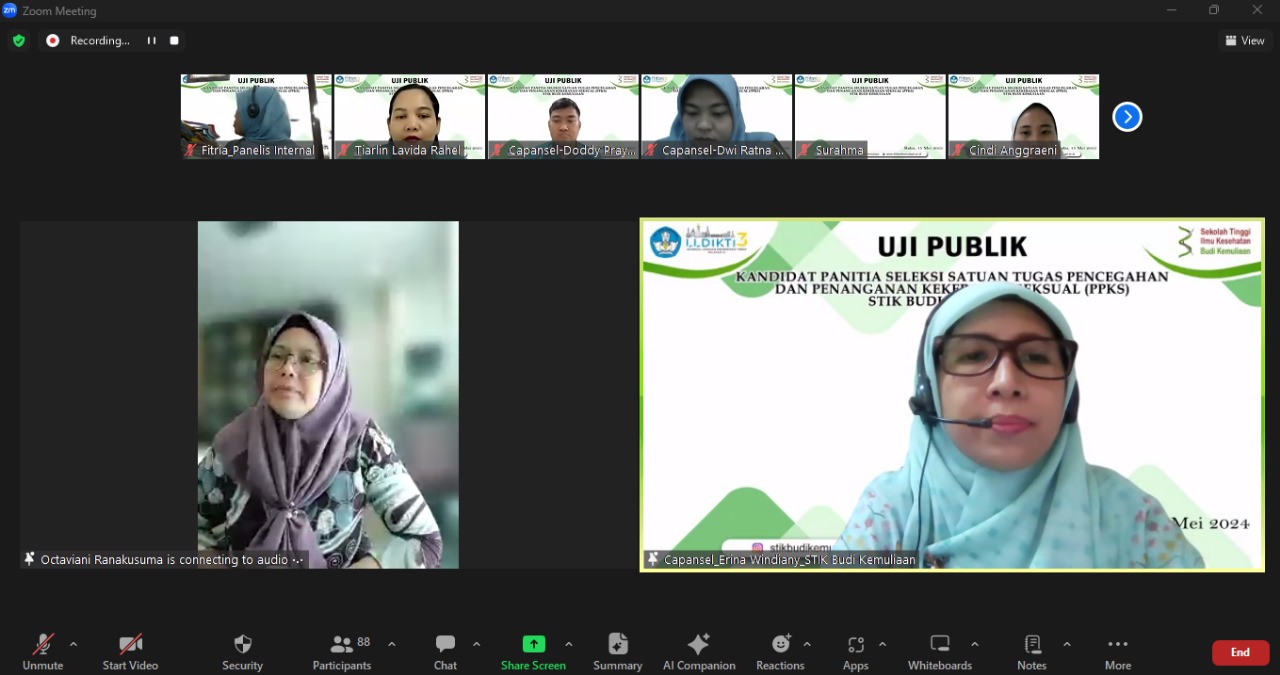1280x675 pixels.
Task: Click the pin icon beside Octaviani Ranakusuma
Action: [30, 559]
